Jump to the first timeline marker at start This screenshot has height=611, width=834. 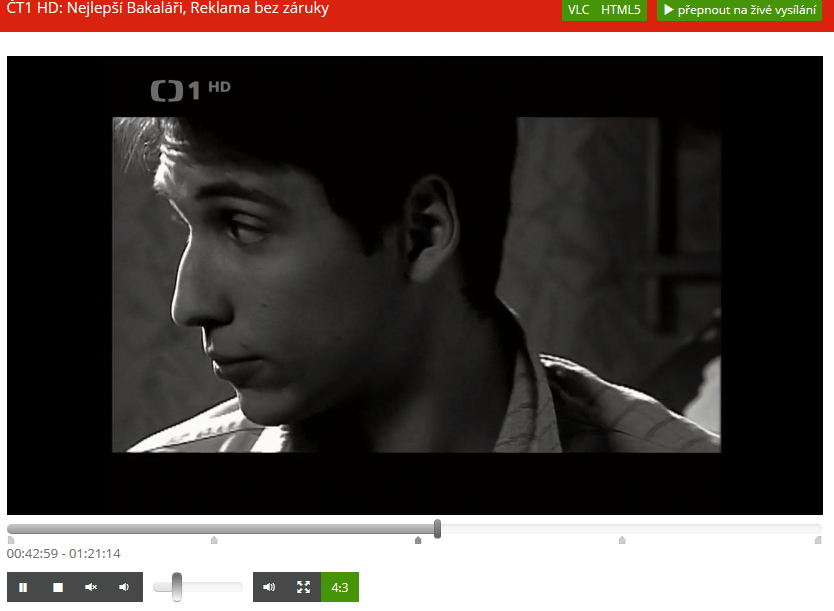11,540
